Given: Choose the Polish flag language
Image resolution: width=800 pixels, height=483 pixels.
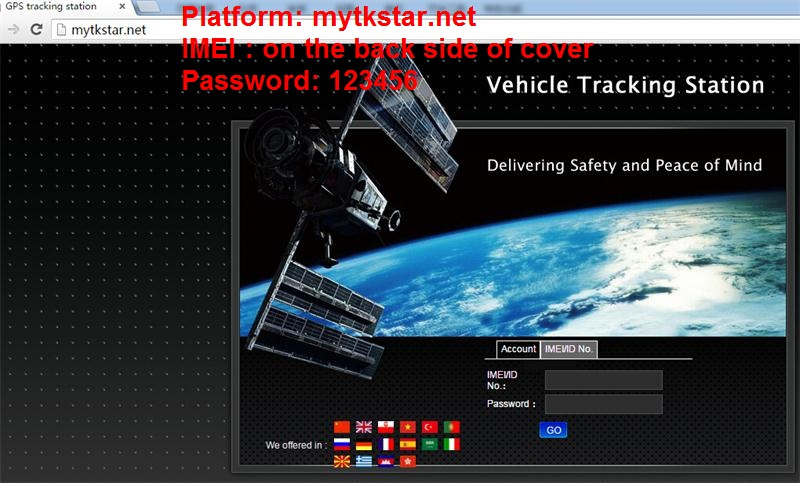Looking at the screenshot, I should (386, 427).
